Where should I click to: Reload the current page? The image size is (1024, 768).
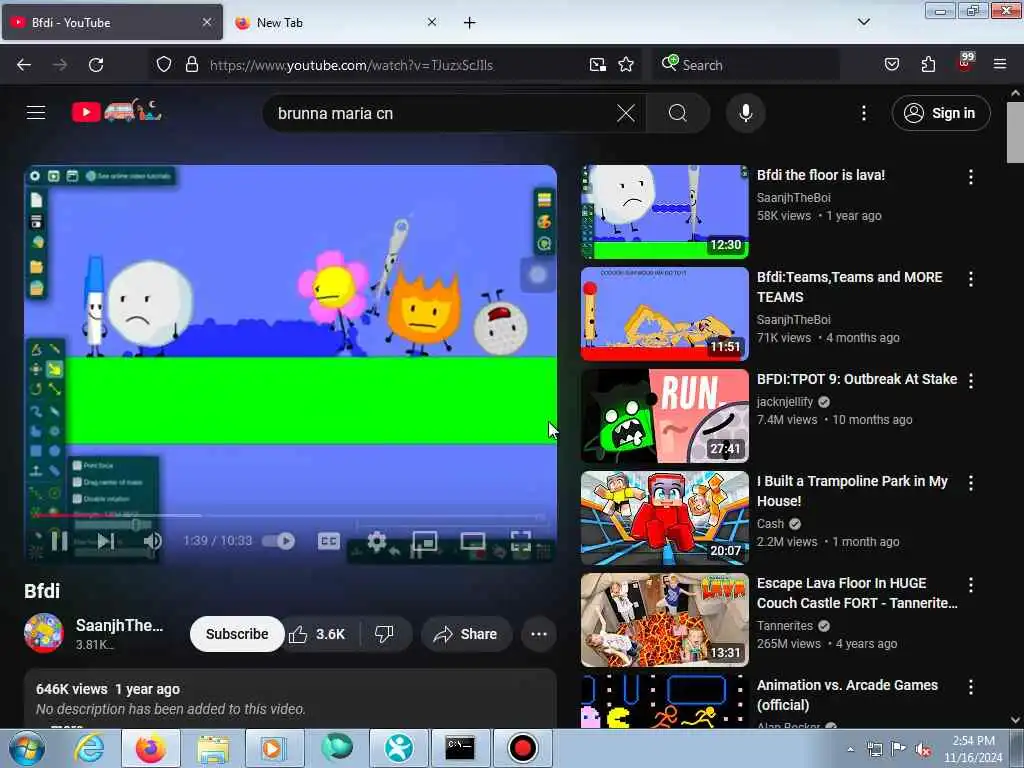pos(96,65)
